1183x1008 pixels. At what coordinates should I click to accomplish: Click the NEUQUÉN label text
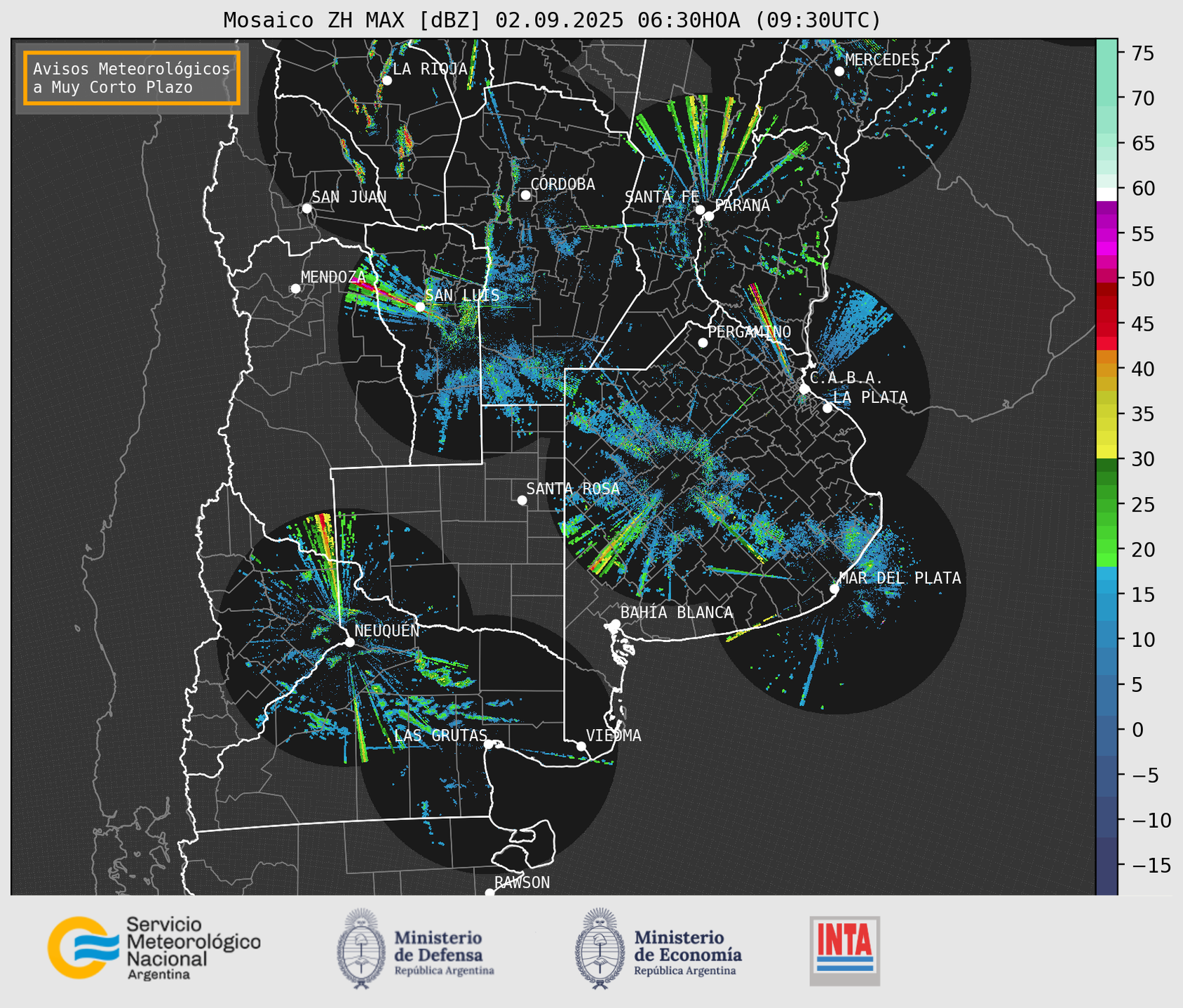pyautogui.click(x=387, y=631)
